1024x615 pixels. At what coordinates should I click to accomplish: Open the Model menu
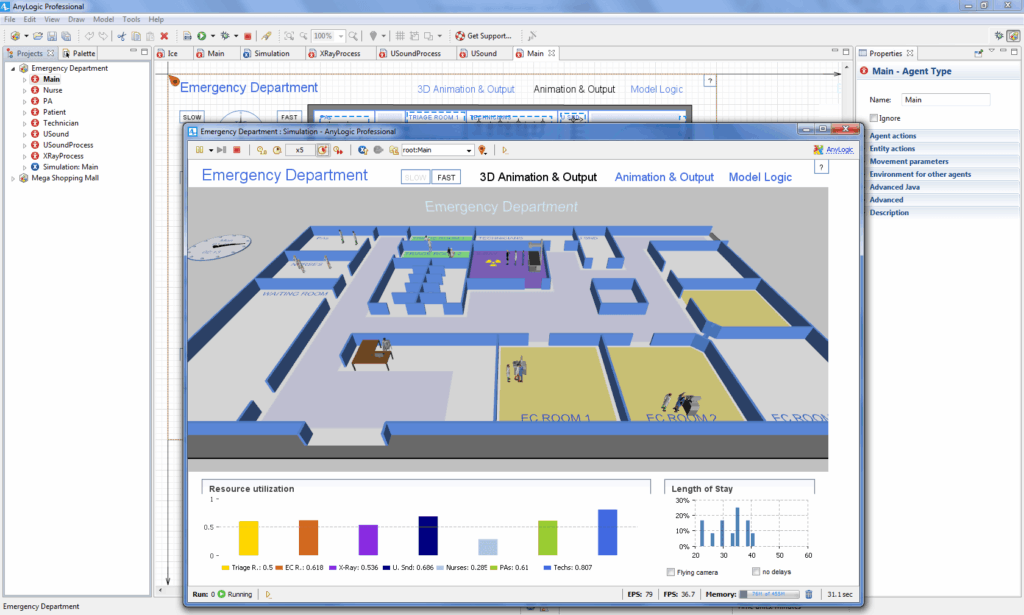point(103,20)
